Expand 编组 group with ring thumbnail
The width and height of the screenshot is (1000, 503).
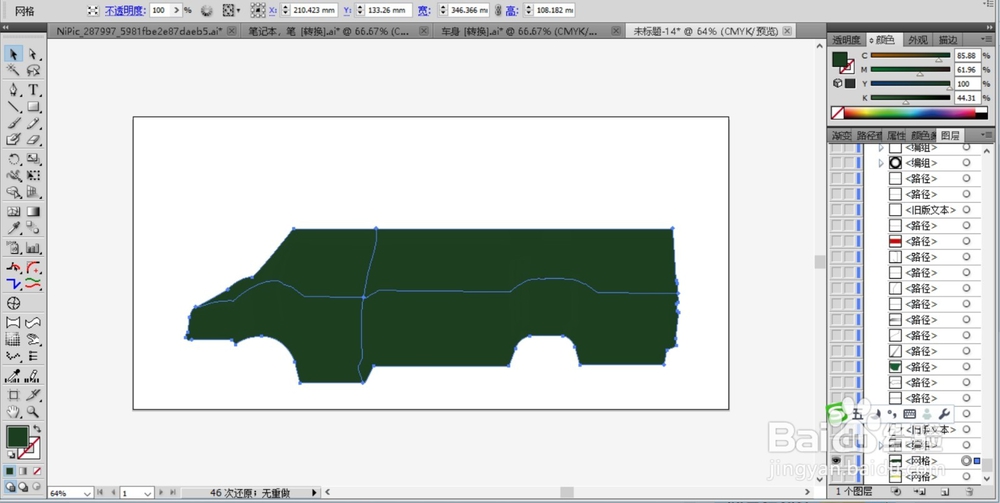[881, 163]
